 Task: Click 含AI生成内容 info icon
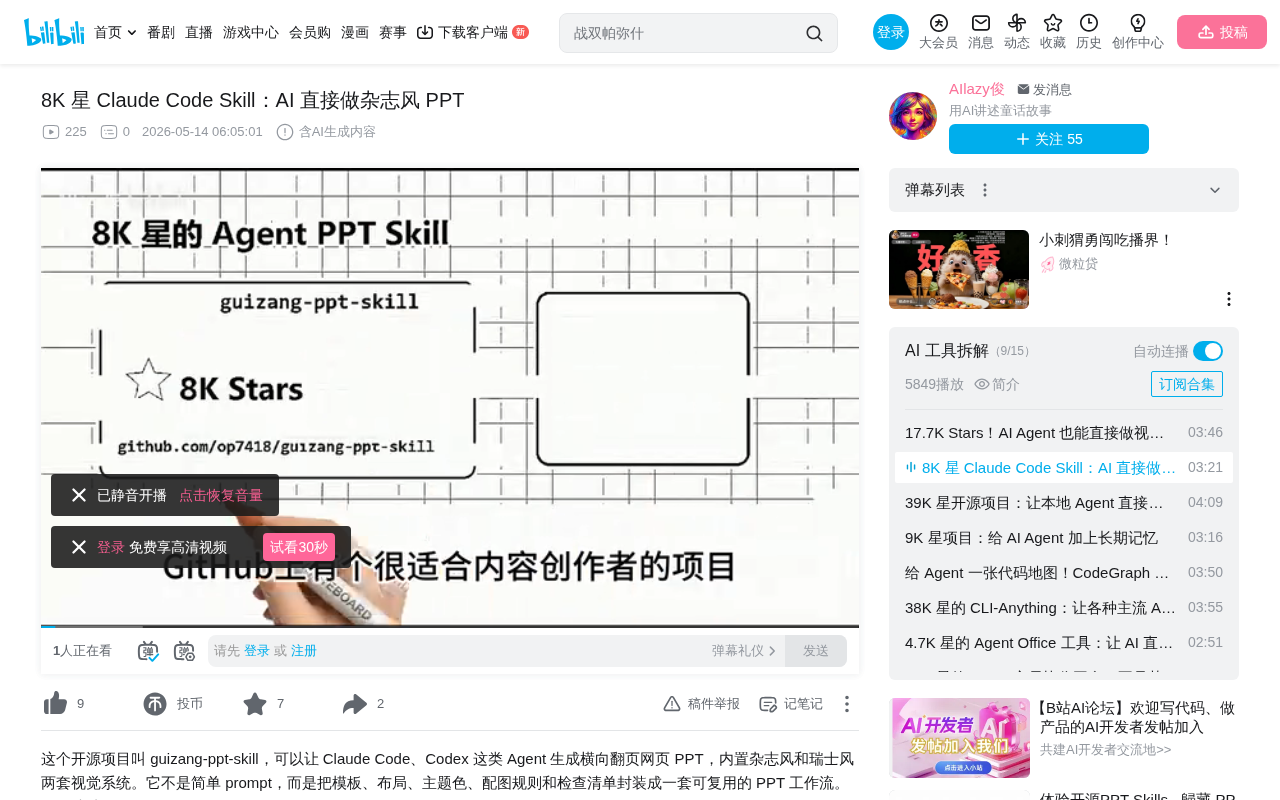pyautogui.click(x=285, y=132)
